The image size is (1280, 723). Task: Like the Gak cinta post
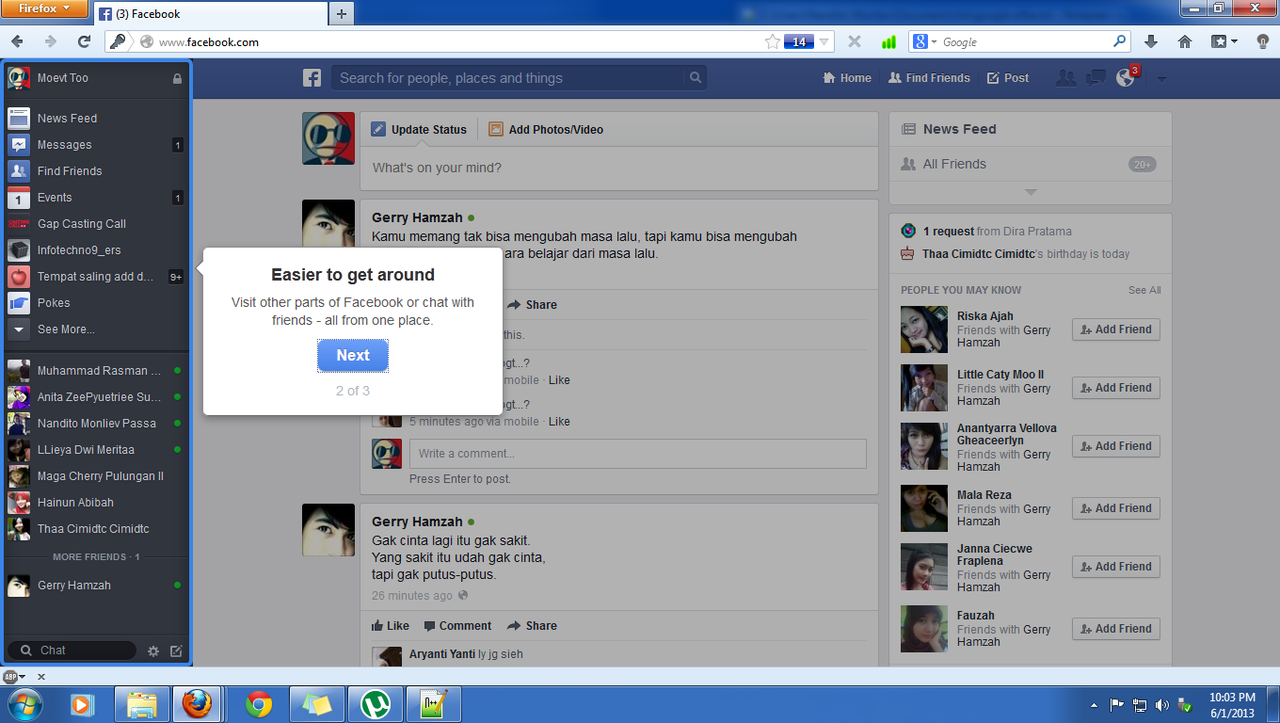[x=390, y=626]
